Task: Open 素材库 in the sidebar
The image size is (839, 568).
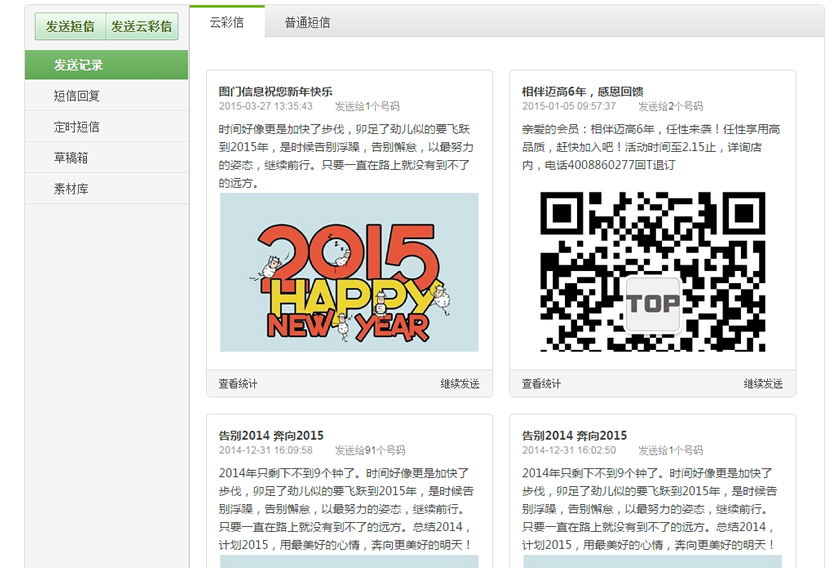Action: coord(106,189)
